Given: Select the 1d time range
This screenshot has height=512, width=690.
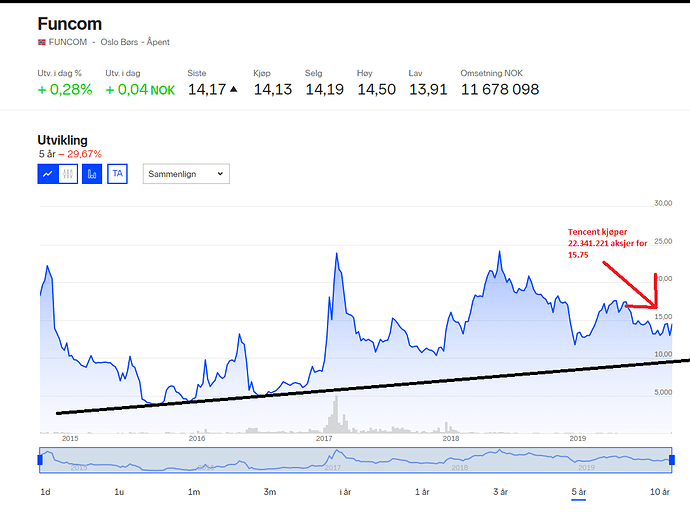Looking at the screenshot, I should 45,492.
